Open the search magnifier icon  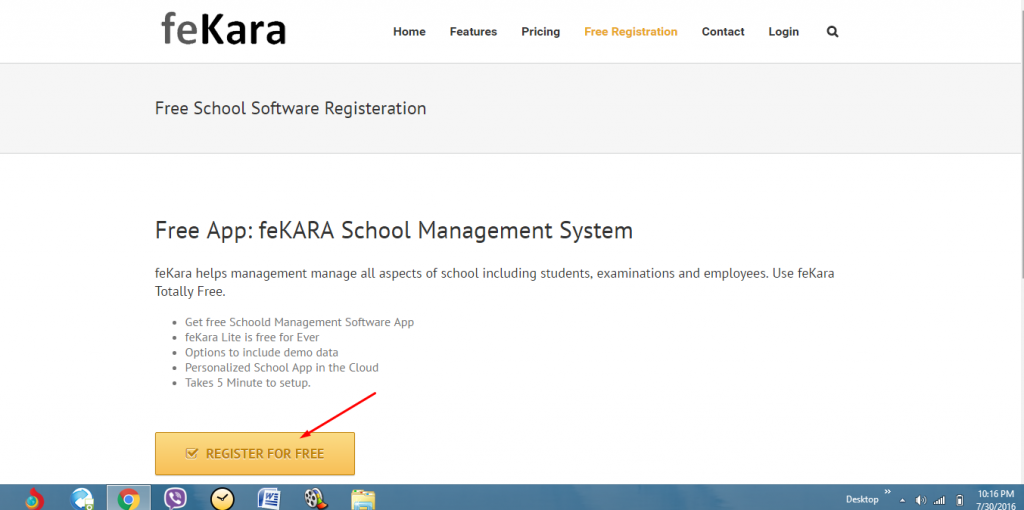coord(832,31)
